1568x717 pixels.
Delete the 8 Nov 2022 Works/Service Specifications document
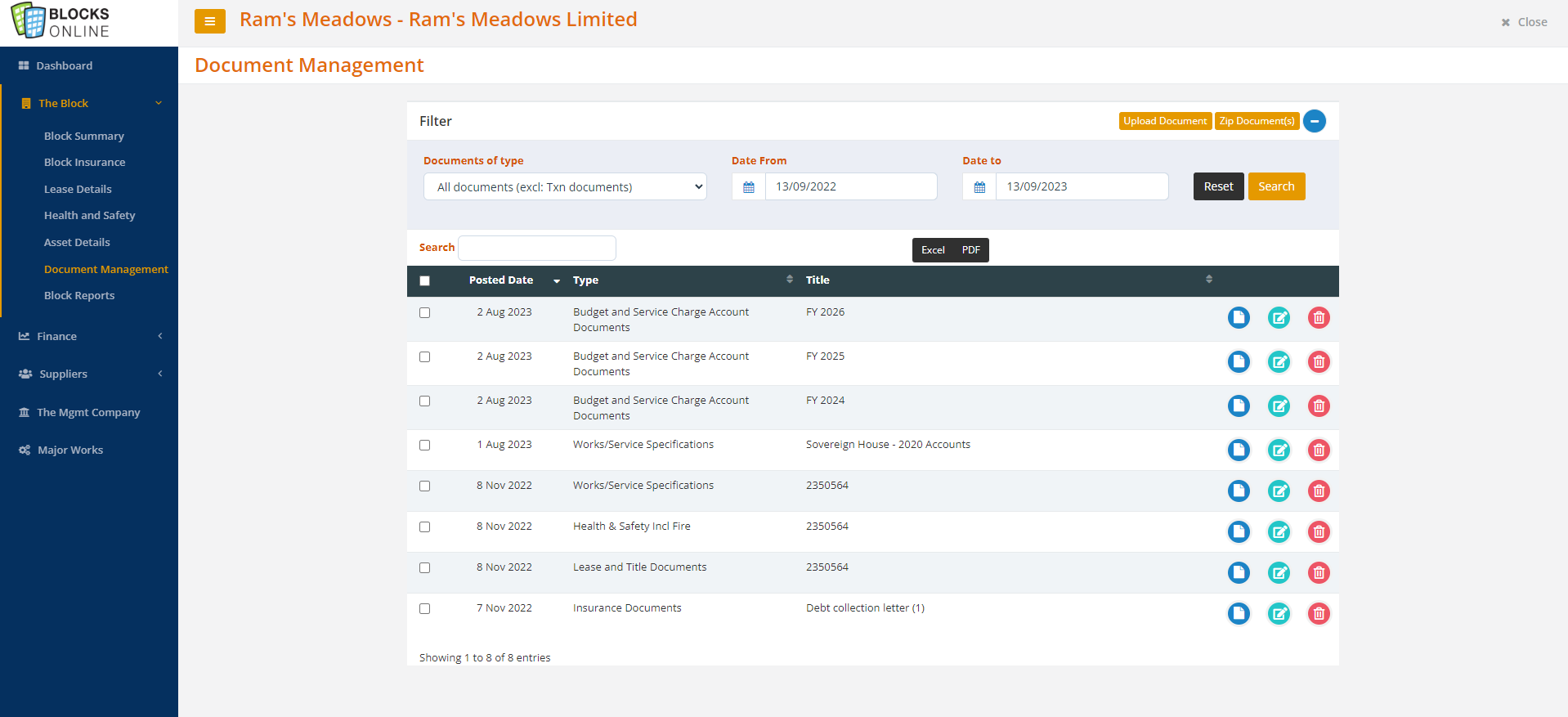pos(1319,491)
